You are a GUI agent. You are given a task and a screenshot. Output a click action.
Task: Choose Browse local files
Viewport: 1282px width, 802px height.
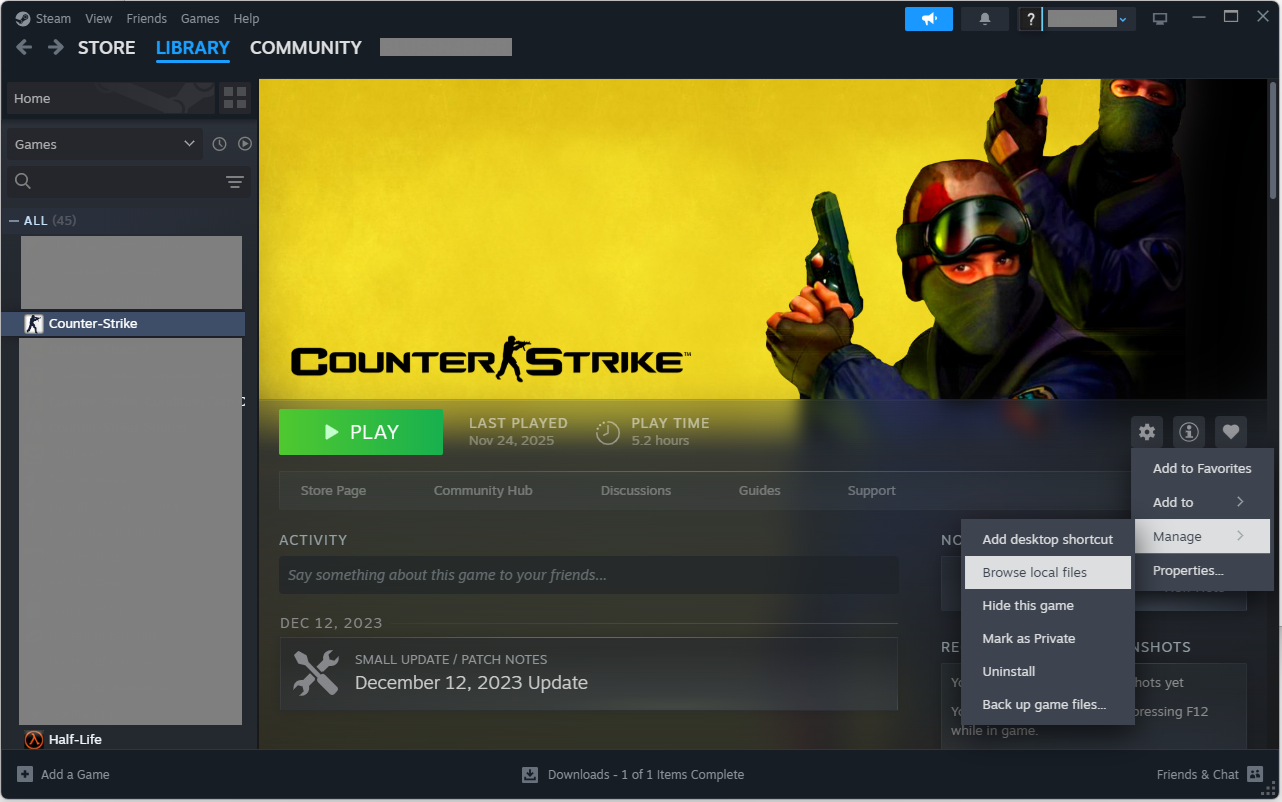[x=1047, y=572]
